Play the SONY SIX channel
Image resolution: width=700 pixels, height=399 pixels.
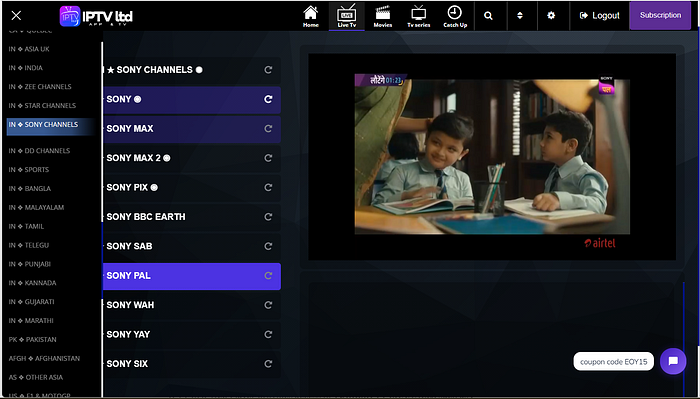click(192, 364)
